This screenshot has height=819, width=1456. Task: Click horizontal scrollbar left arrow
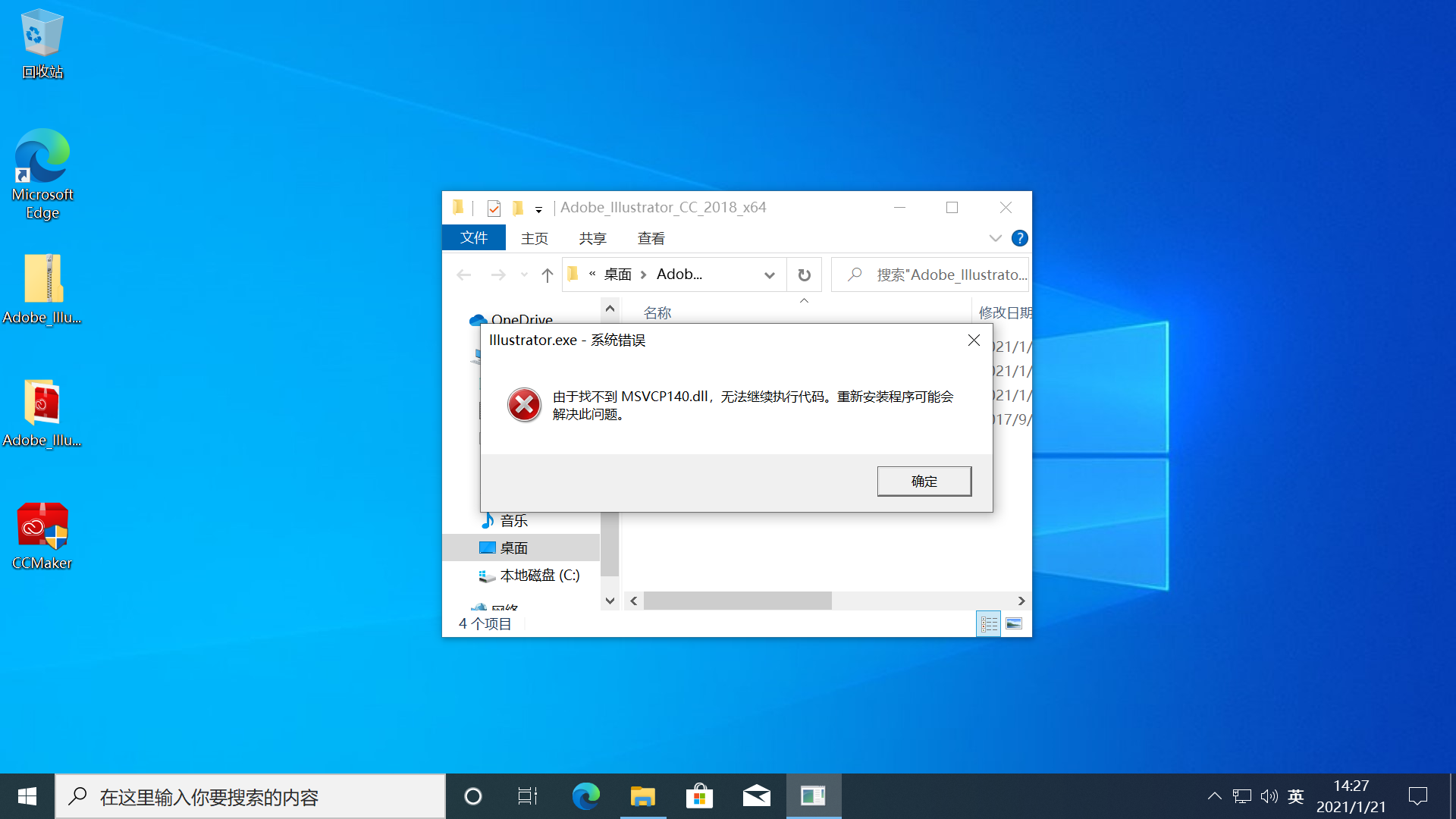tap(634, 601)
